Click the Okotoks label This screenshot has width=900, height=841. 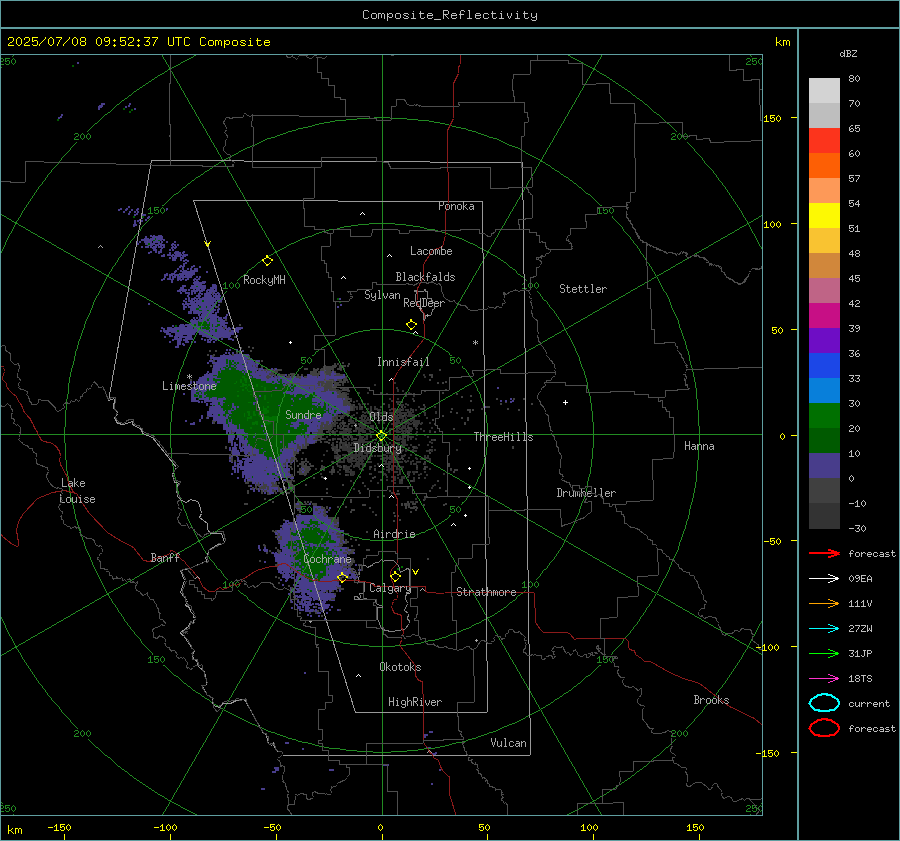click(x=400, y=667)
